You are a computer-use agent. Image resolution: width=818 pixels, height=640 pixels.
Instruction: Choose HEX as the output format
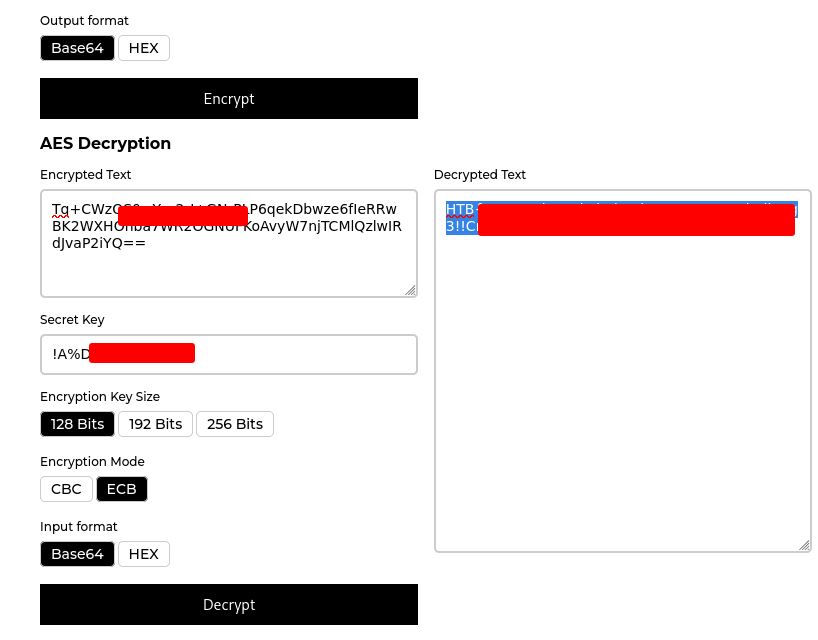tap(143, 48)
